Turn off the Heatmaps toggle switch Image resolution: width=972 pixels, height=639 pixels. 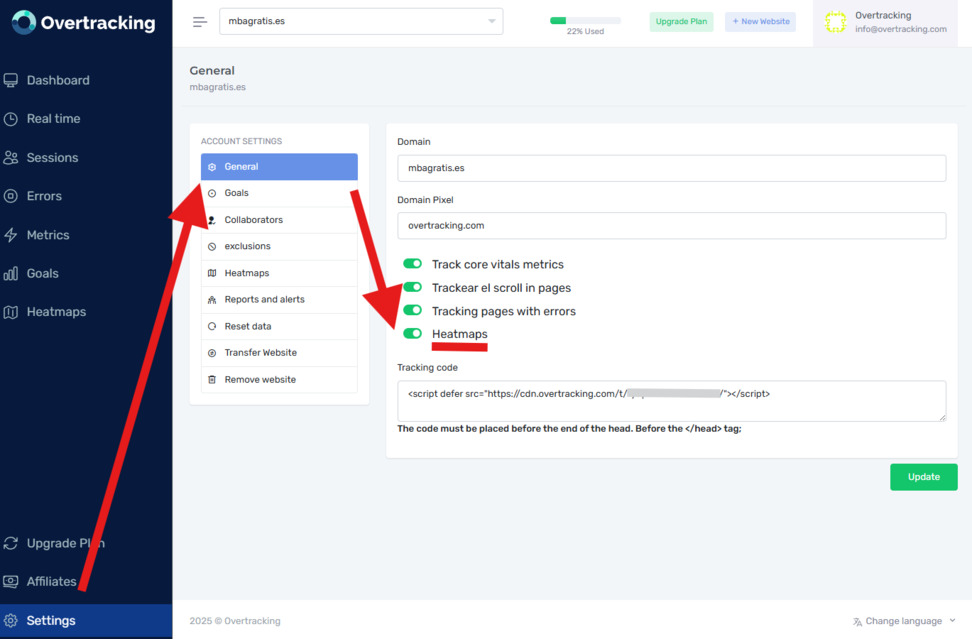(x=412, y=333)
